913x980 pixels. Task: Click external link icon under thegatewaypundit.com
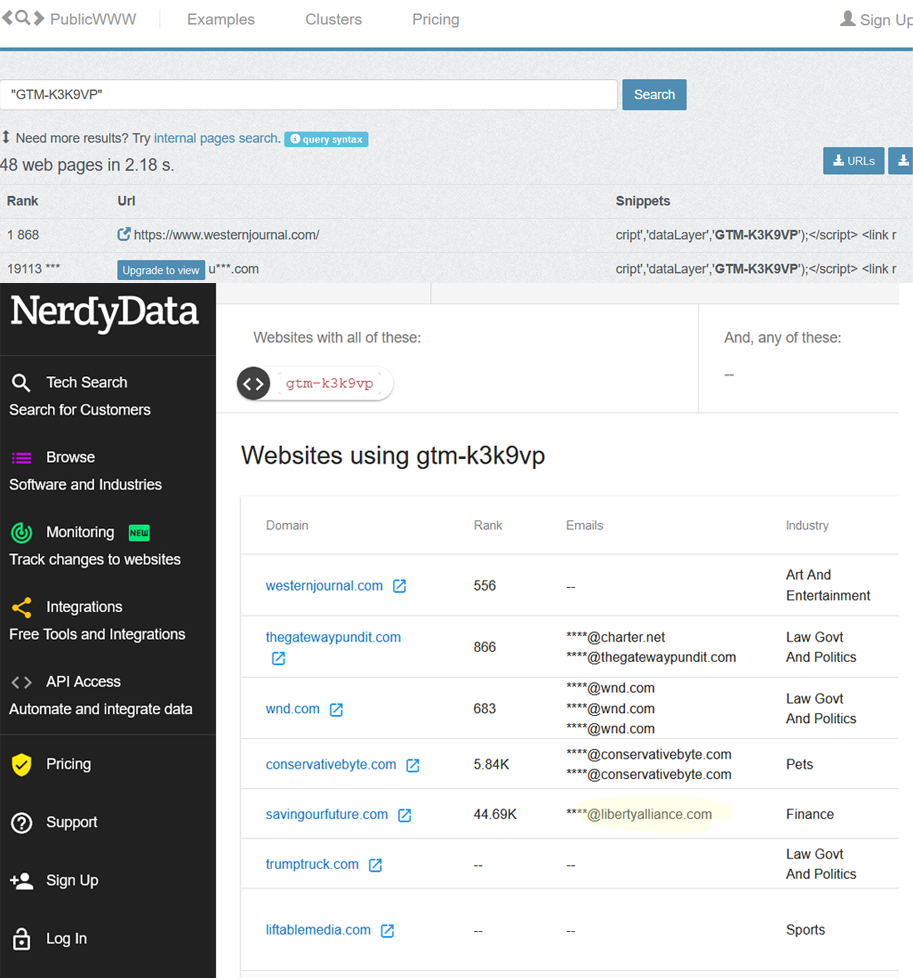tap(278, 658)
